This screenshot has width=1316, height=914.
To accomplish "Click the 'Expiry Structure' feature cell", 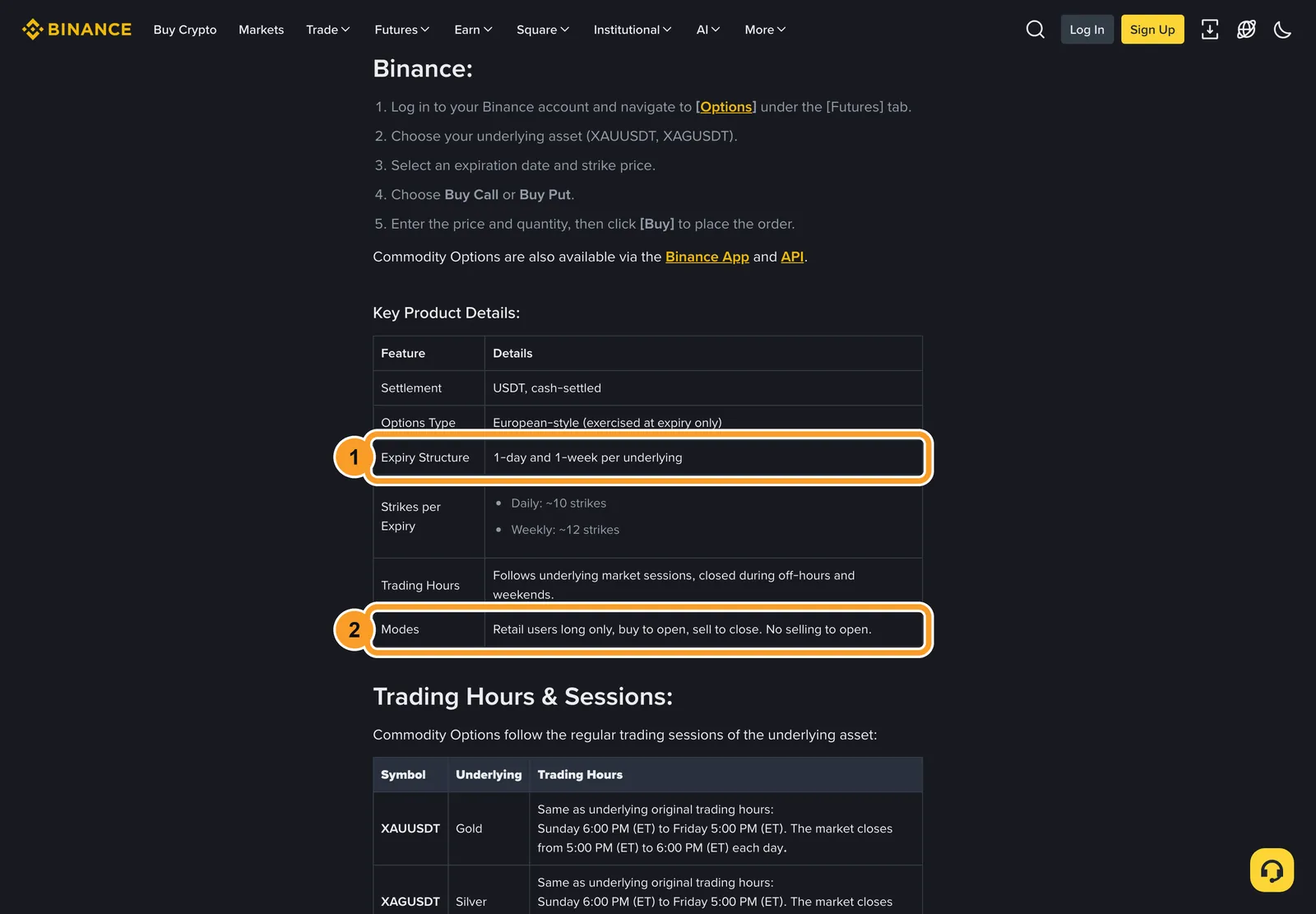I will (429, 457).
